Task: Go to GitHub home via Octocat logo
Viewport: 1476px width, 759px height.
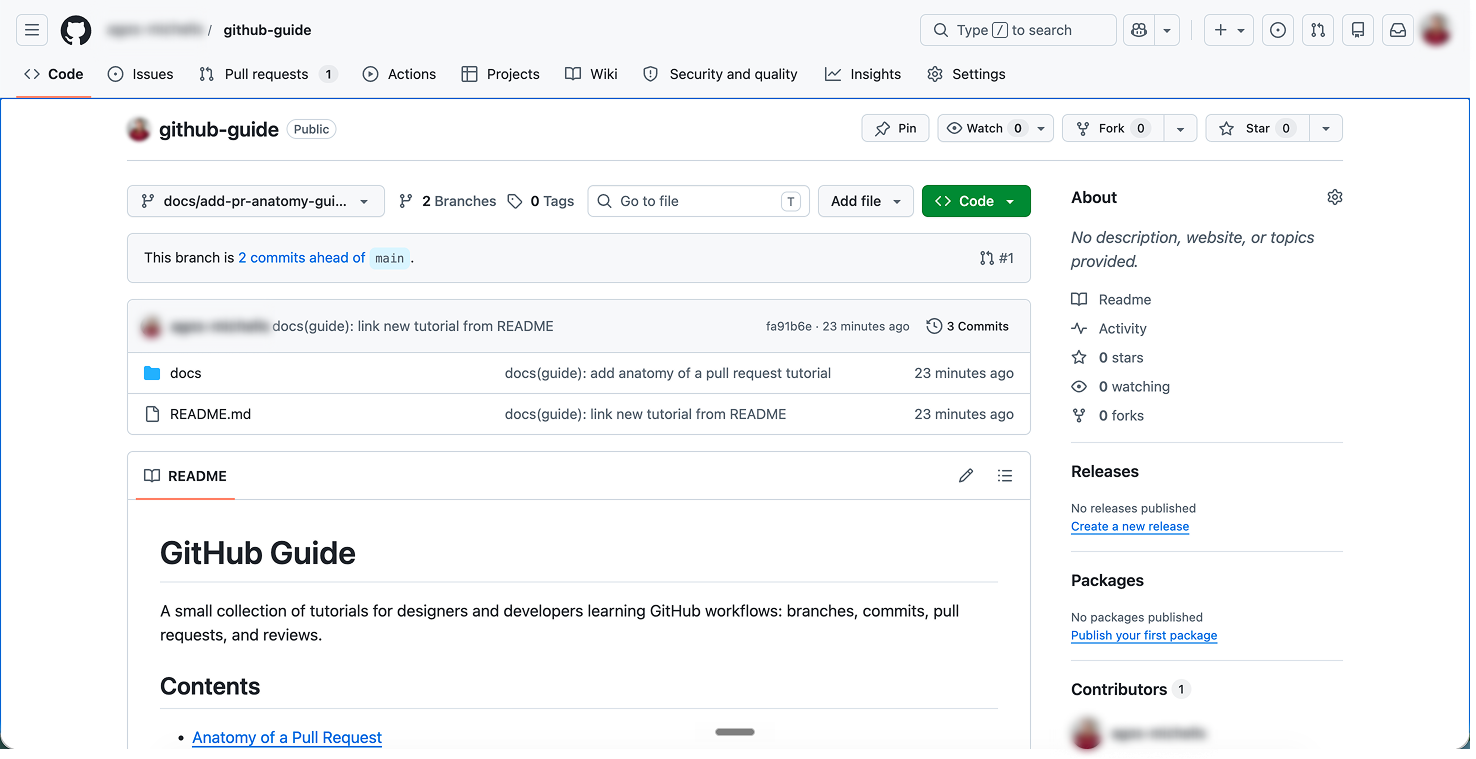Action: (76, 30)
